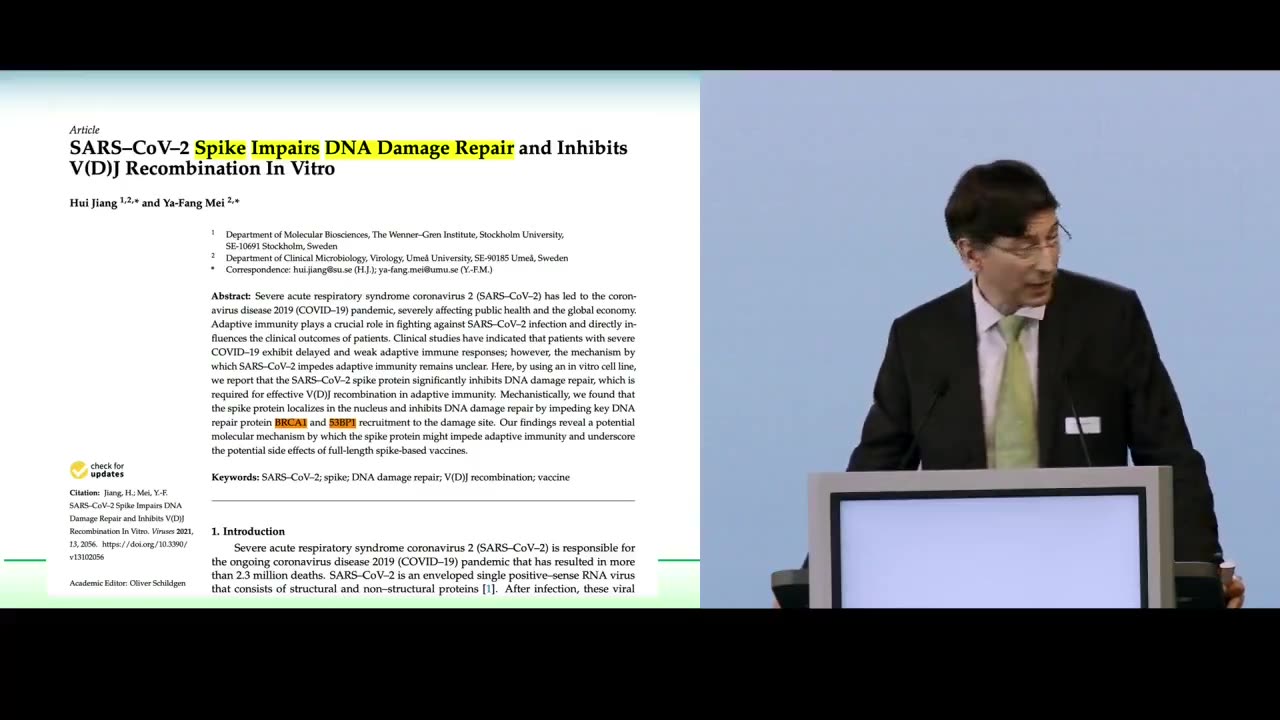Click the Umeå University affiliation line
Screen dimensions: 1280x720
point(396,258)
